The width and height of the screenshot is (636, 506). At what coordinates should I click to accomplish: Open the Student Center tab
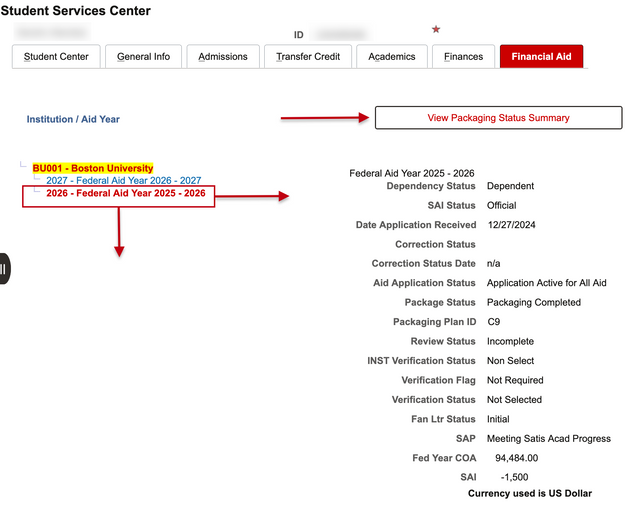tap(56, 56)
